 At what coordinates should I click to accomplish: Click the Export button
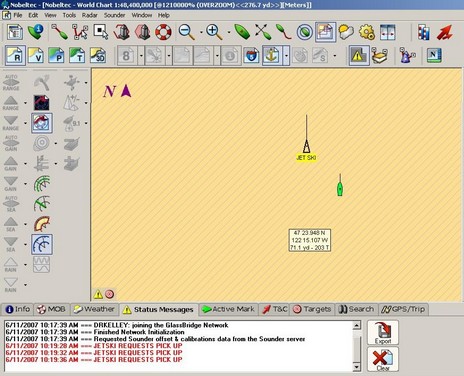[x=383, y=333]
